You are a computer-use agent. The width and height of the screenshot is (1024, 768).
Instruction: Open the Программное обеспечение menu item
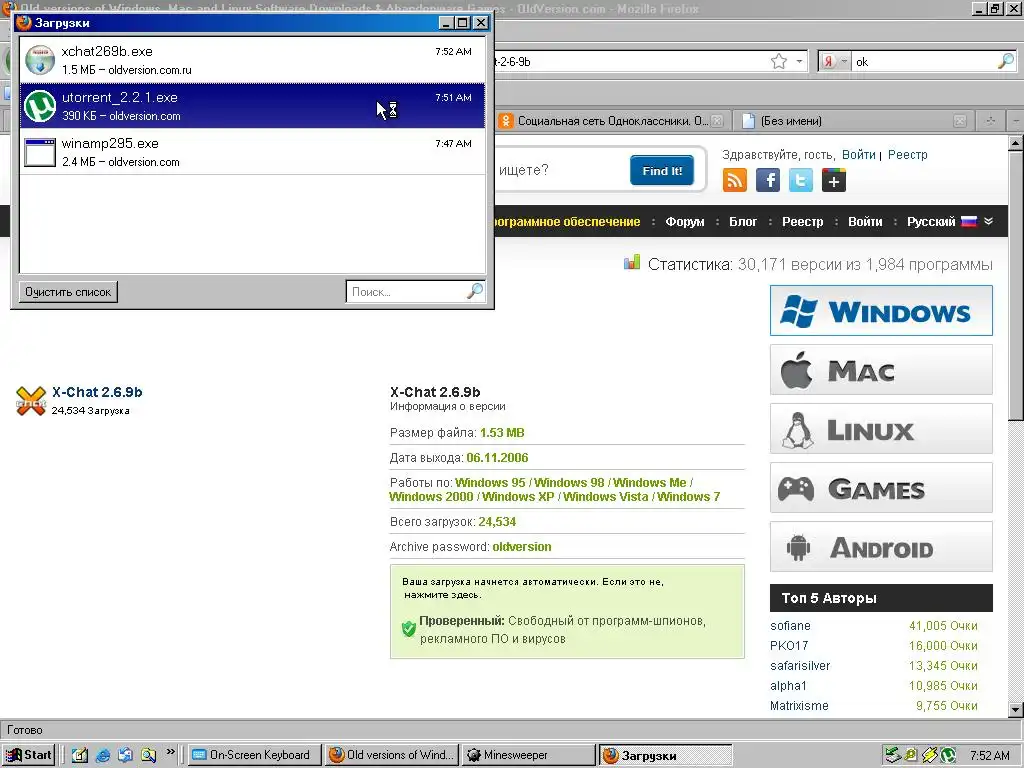(568, 221)
